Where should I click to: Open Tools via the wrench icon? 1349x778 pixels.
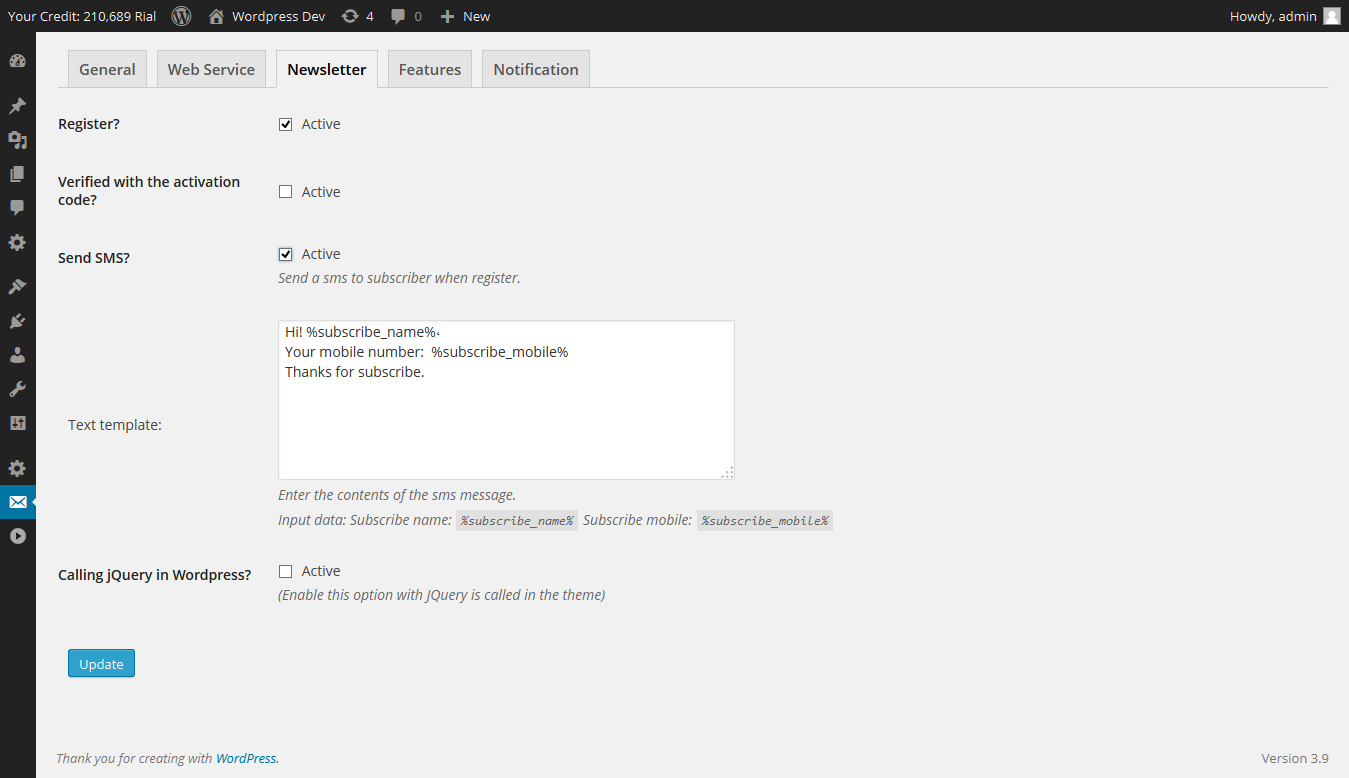pyautogui.click(x=17, y=389)
